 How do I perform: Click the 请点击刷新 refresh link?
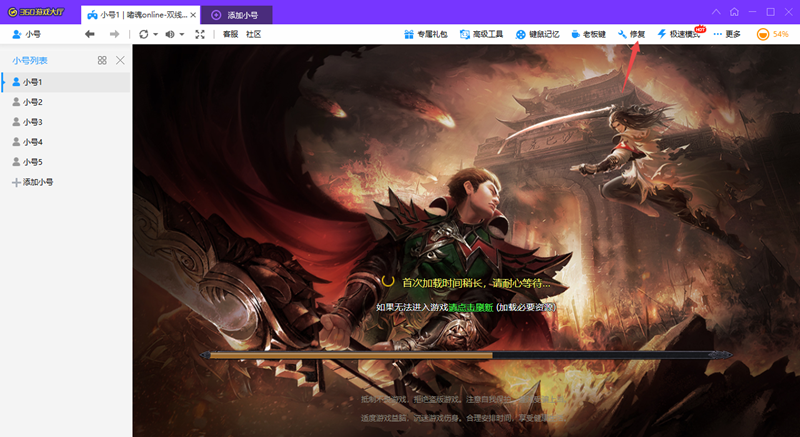[x=470, y=307]
